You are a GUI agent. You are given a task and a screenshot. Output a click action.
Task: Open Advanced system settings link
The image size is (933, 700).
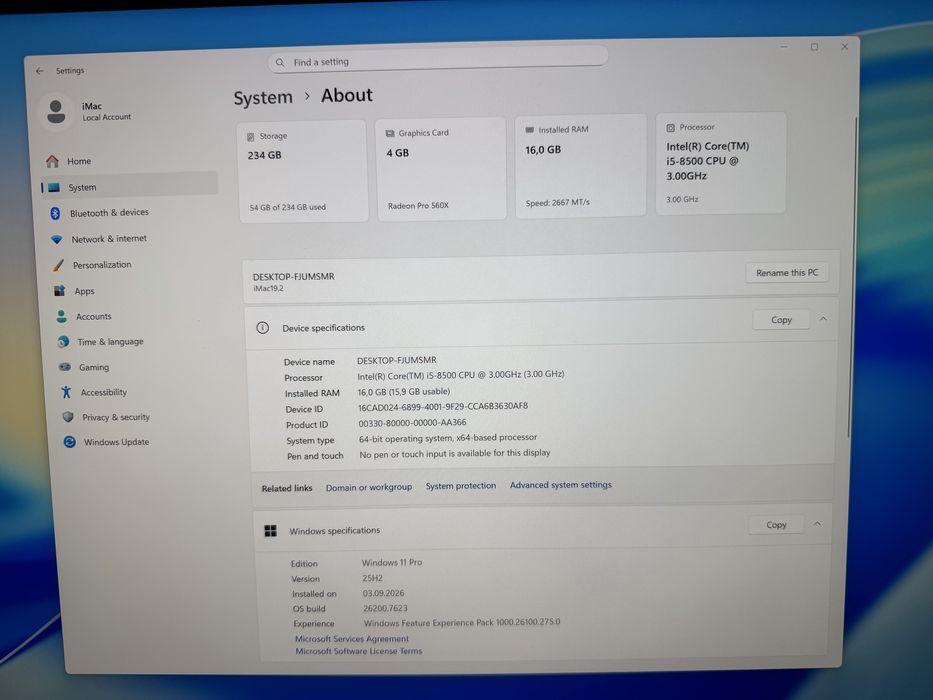tap(561, 485)
